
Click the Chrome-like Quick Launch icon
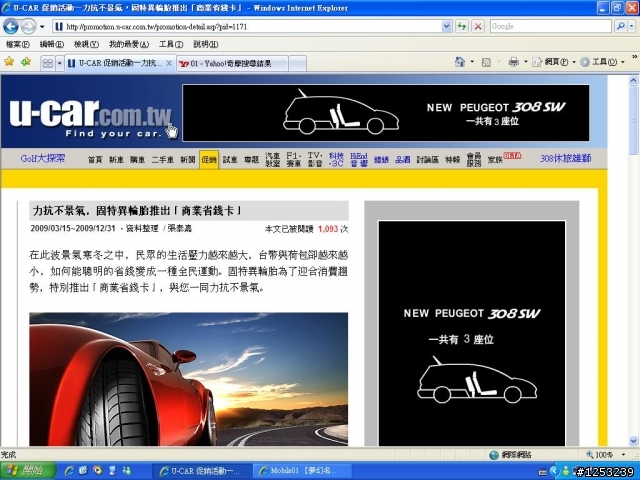[x=98, y=471]
